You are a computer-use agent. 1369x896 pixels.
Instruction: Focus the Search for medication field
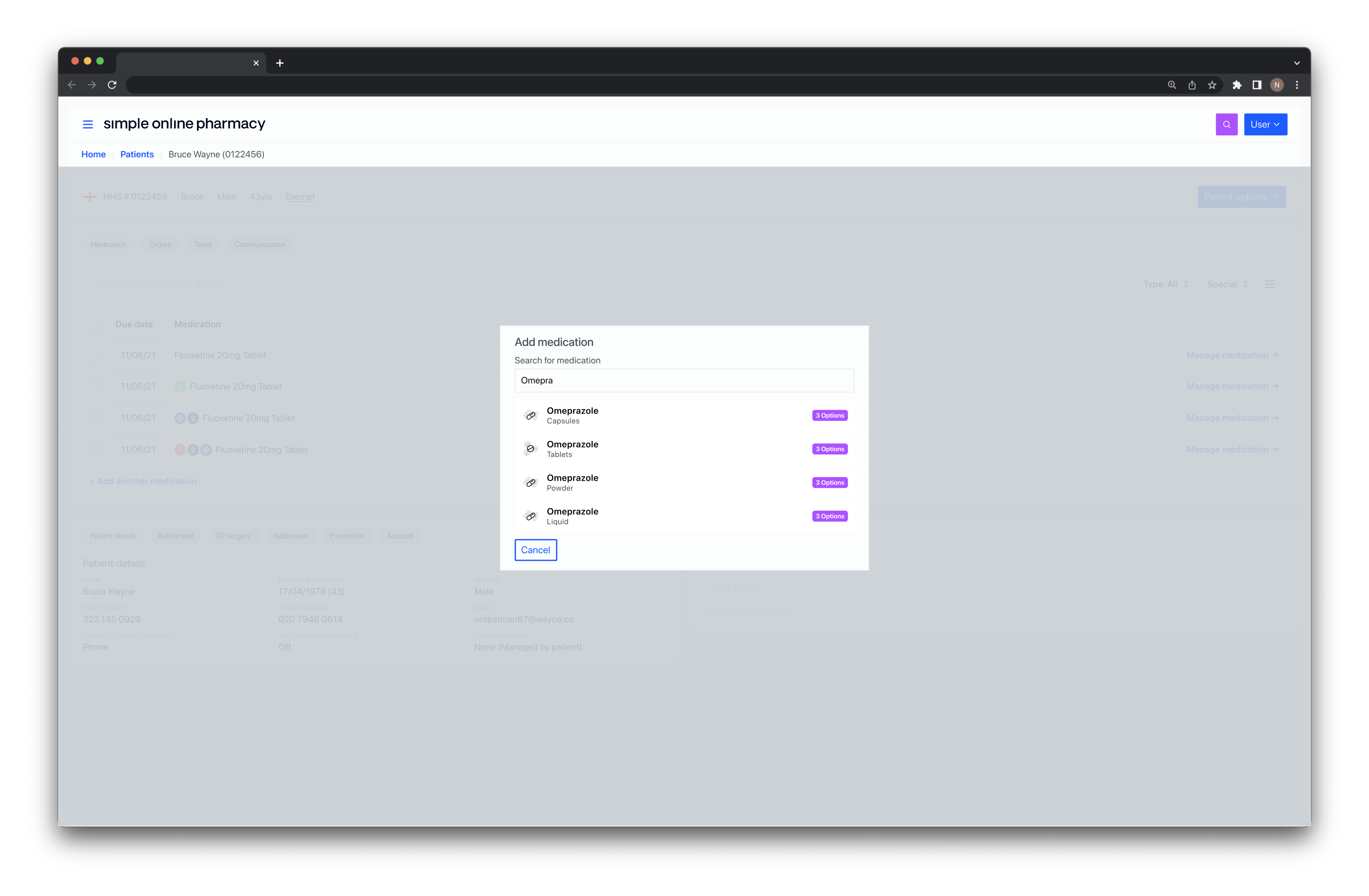coord(684,380)
